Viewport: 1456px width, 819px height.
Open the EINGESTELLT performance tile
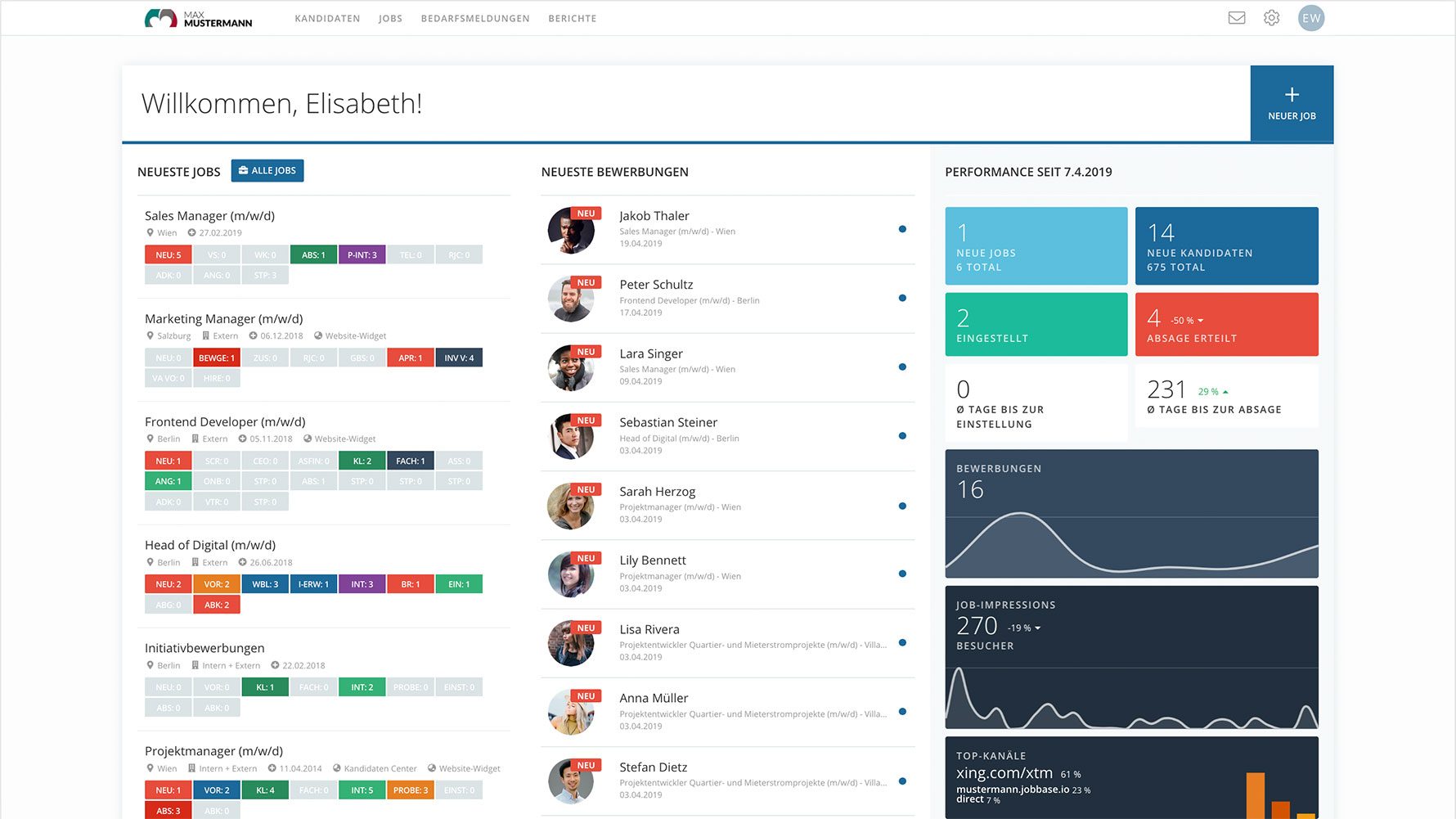1036,324
